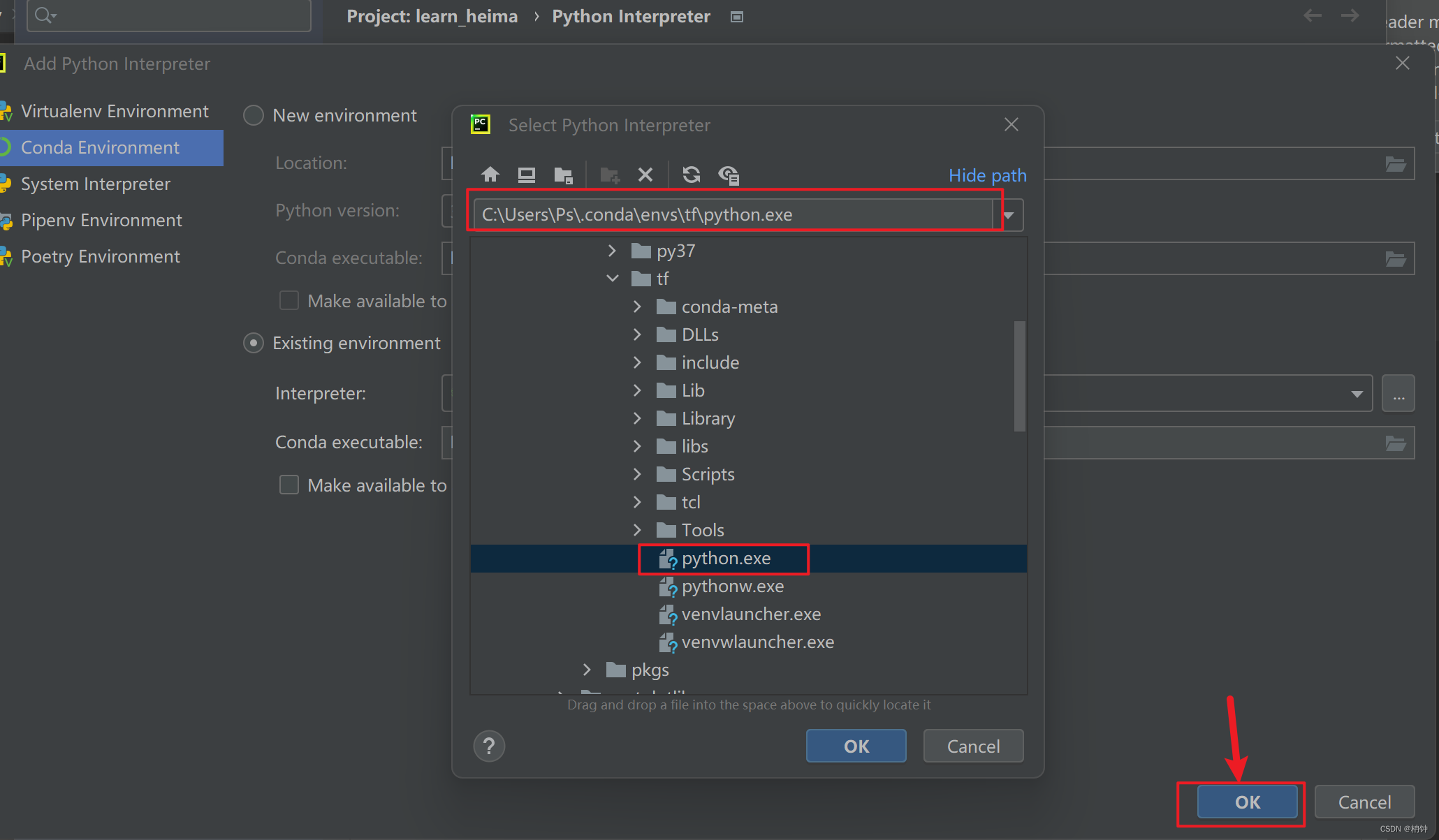The height and width of the screenshot is (840, 1439).
Task: Click Python Interpreter breadcrumb
Action: [x=631, y=16]
